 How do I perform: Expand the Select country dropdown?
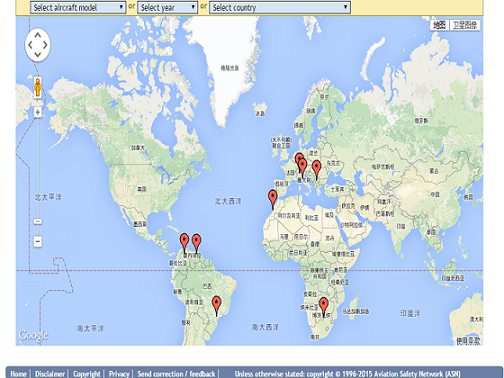280,7
